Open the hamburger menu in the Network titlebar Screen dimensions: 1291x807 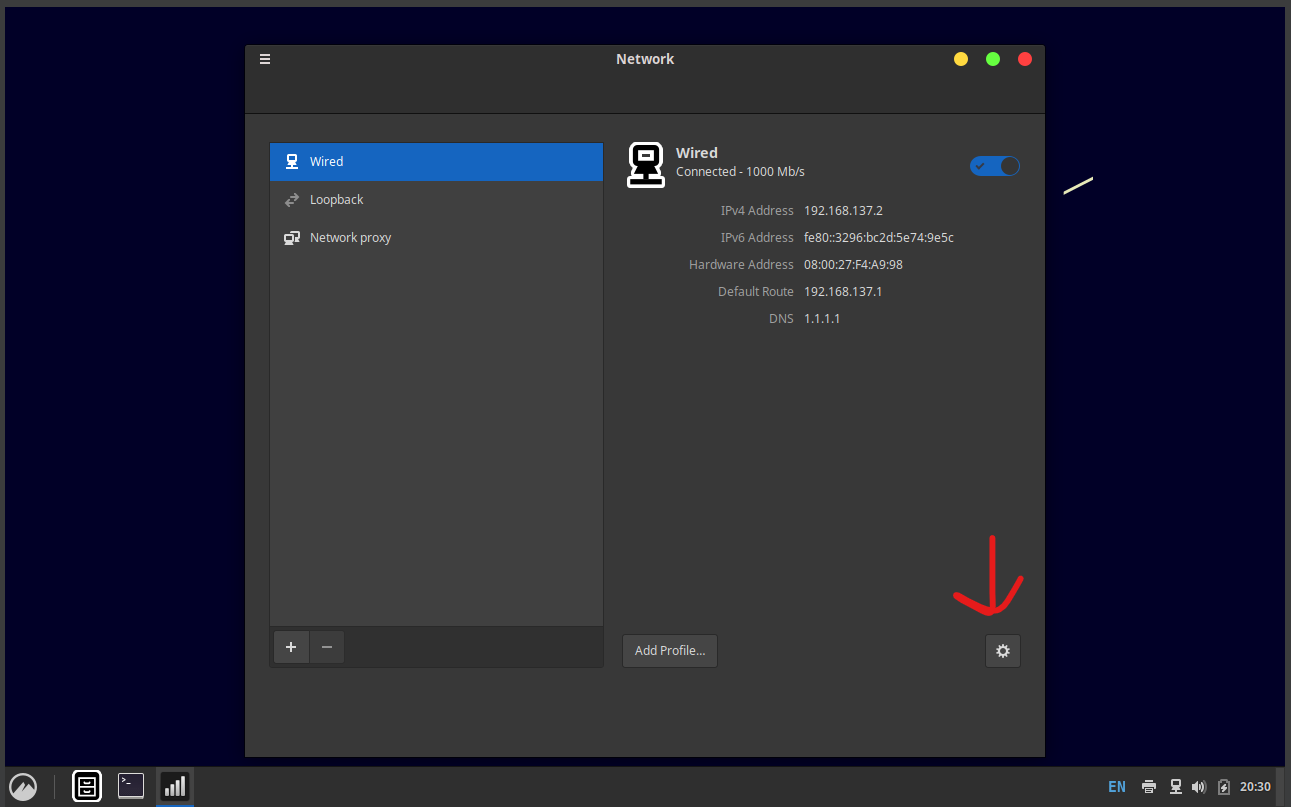coord(265,59)
